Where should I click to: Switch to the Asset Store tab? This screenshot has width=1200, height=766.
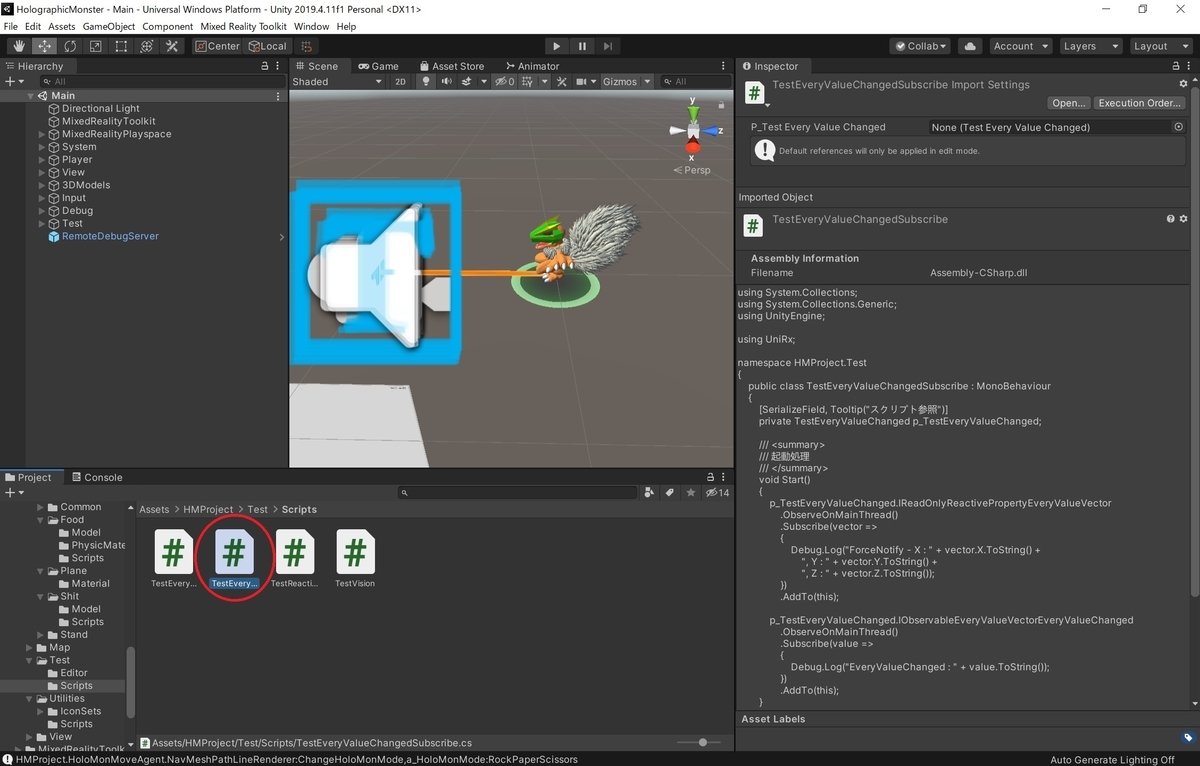coord(451,66)
